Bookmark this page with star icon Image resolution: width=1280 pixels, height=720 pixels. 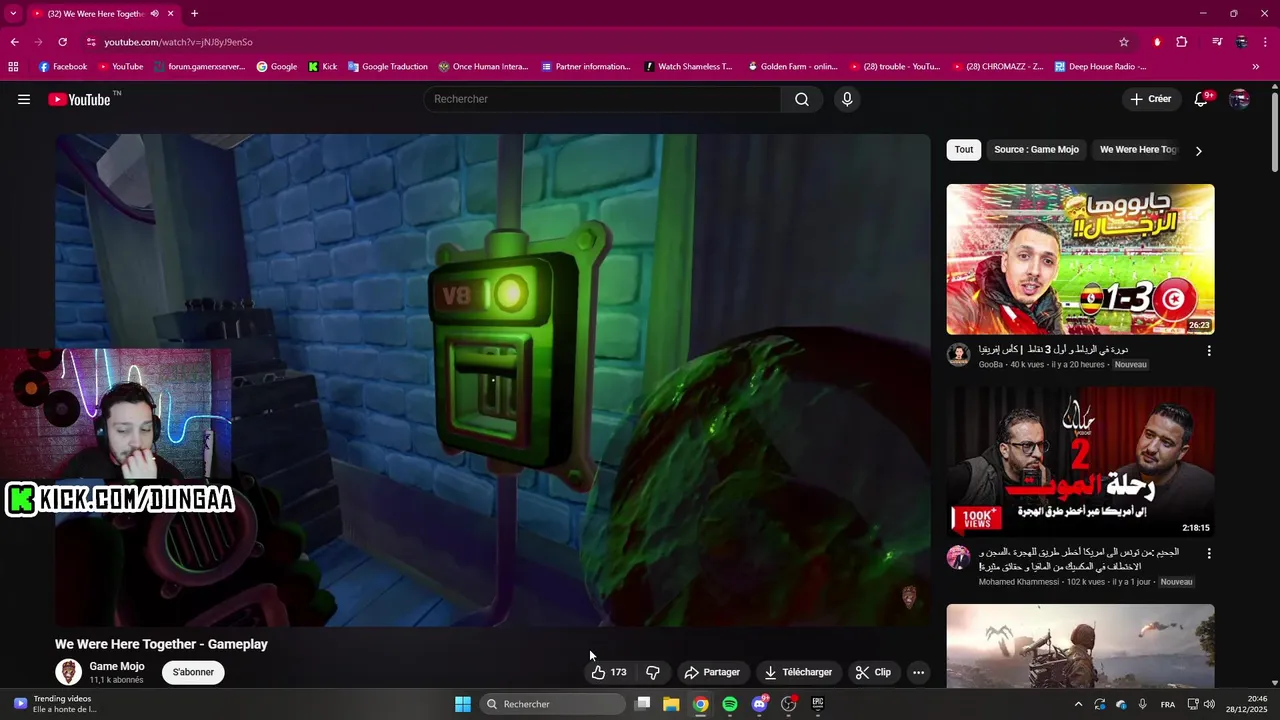pos(1124,42)
